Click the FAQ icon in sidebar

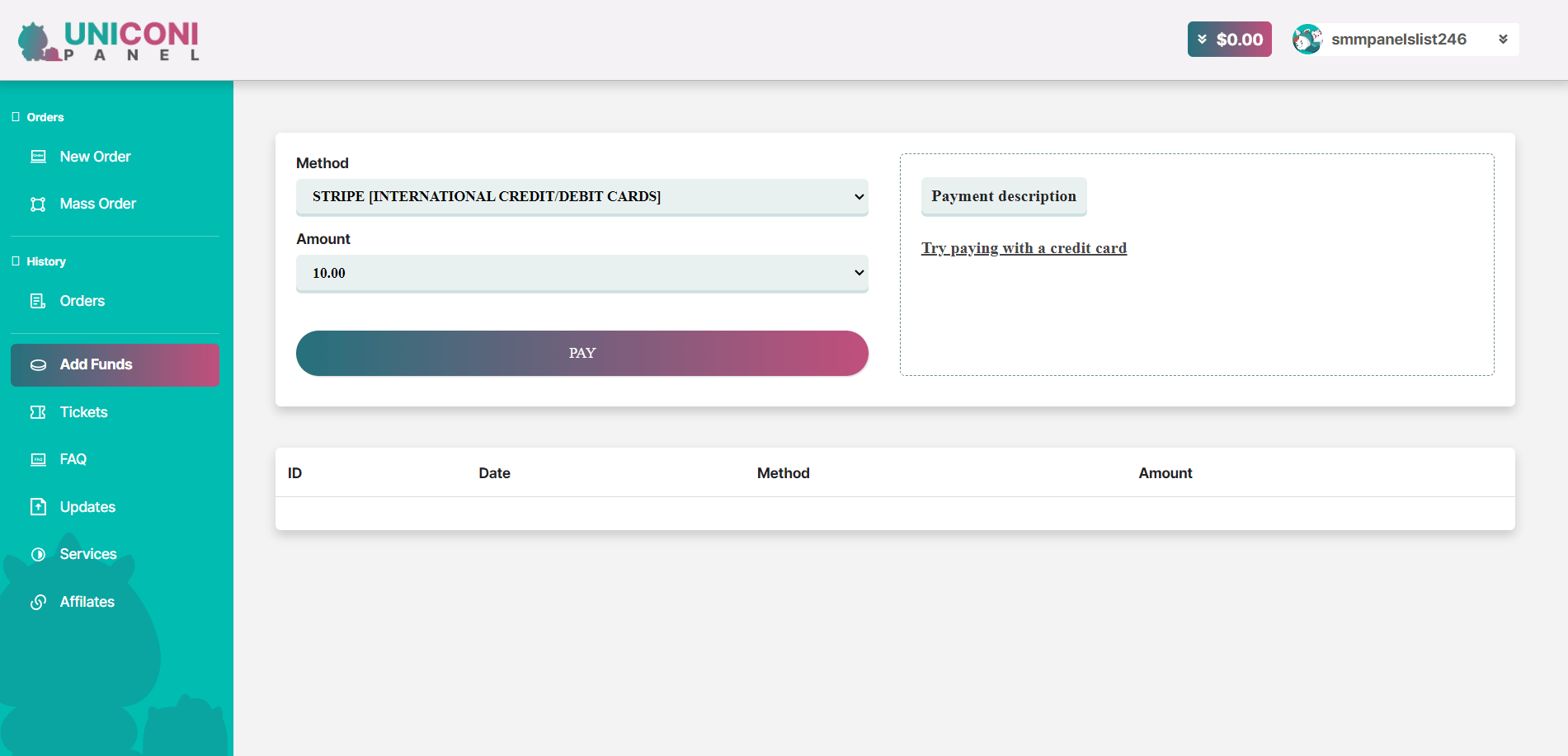38,459
